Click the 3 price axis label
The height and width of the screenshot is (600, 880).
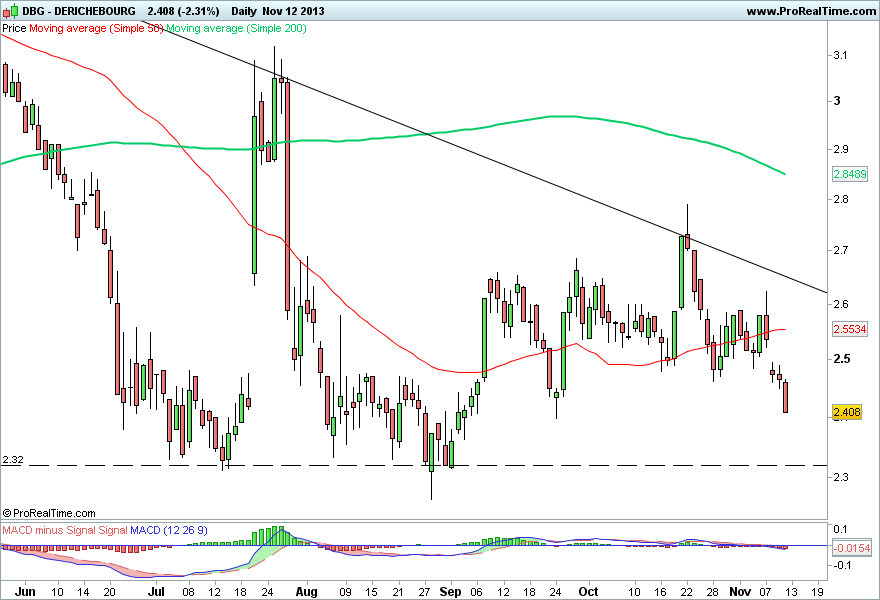(x=837, y=101)
